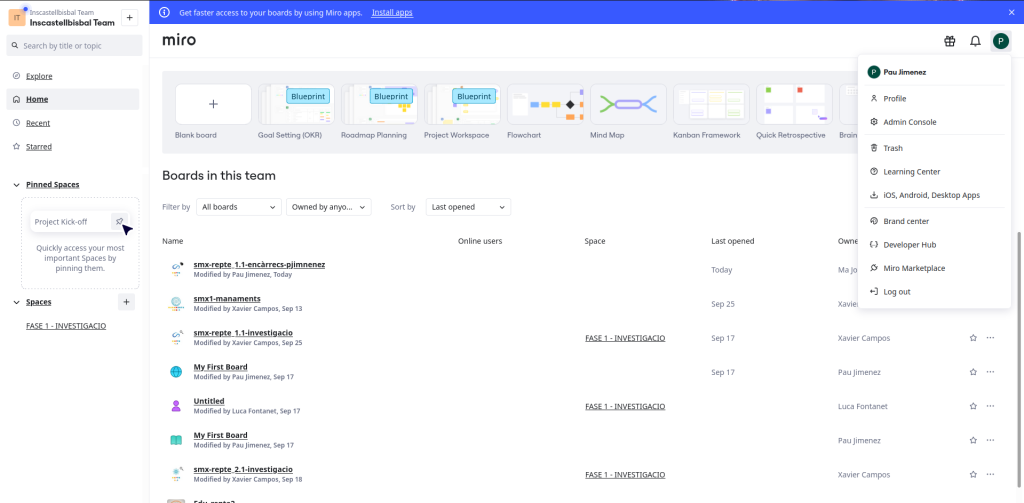Open the Last opened sort dropdown
This screenshot has width=1024, height=503.
click(468, 207)
